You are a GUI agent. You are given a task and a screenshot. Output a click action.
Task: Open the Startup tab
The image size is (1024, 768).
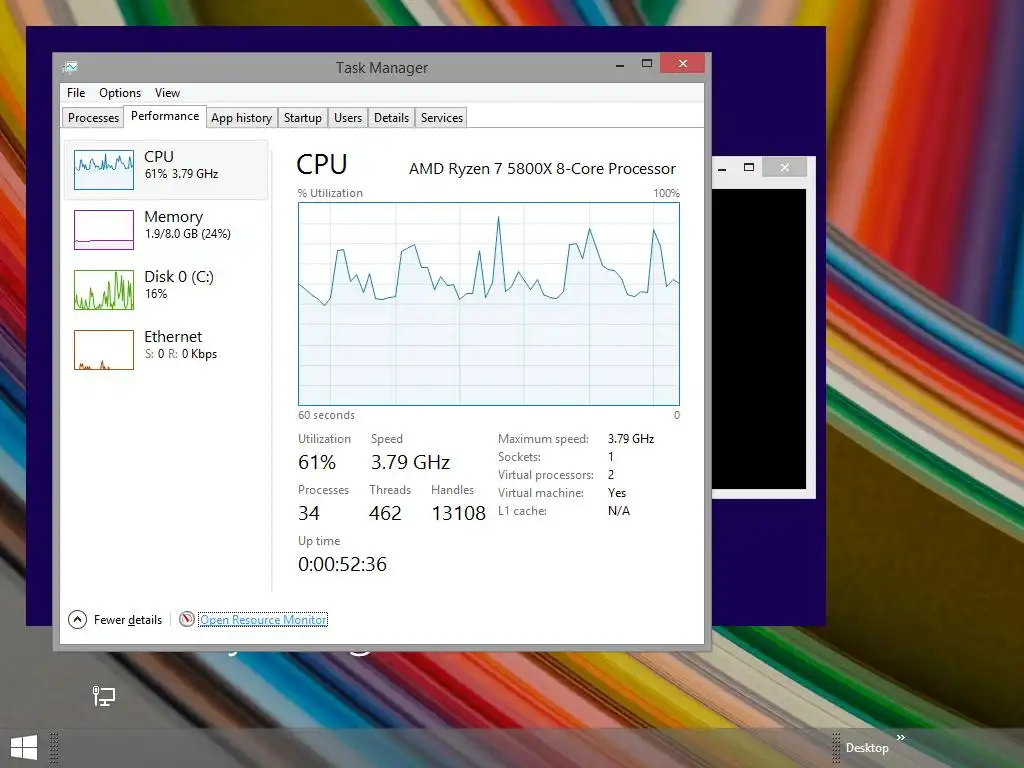click(302, 118)
